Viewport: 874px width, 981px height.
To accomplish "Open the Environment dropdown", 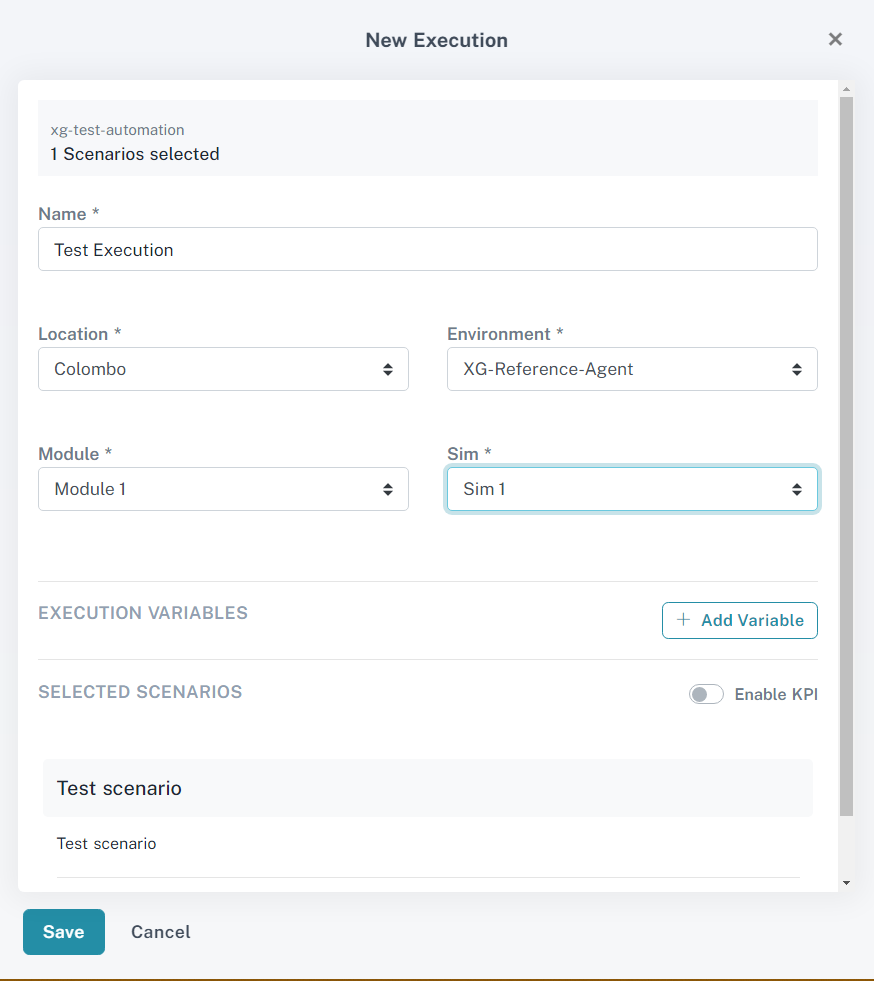I will (631, 369).
